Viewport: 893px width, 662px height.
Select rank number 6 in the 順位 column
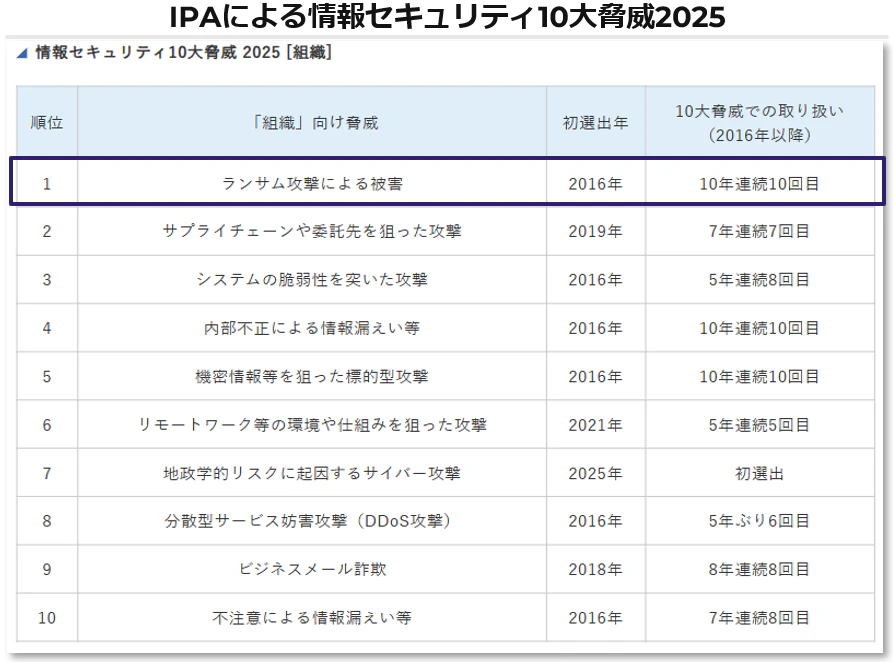pyautogui.click(x=47, y=424)
